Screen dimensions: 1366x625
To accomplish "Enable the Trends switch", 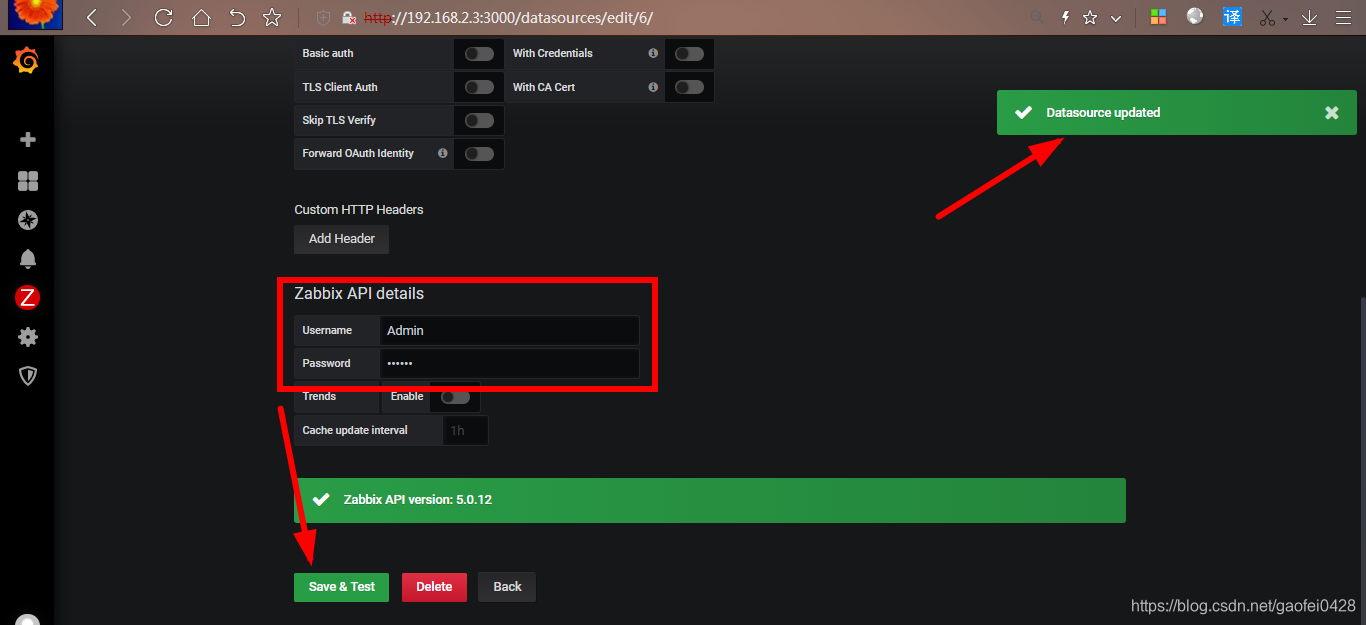I will [455, 397].
